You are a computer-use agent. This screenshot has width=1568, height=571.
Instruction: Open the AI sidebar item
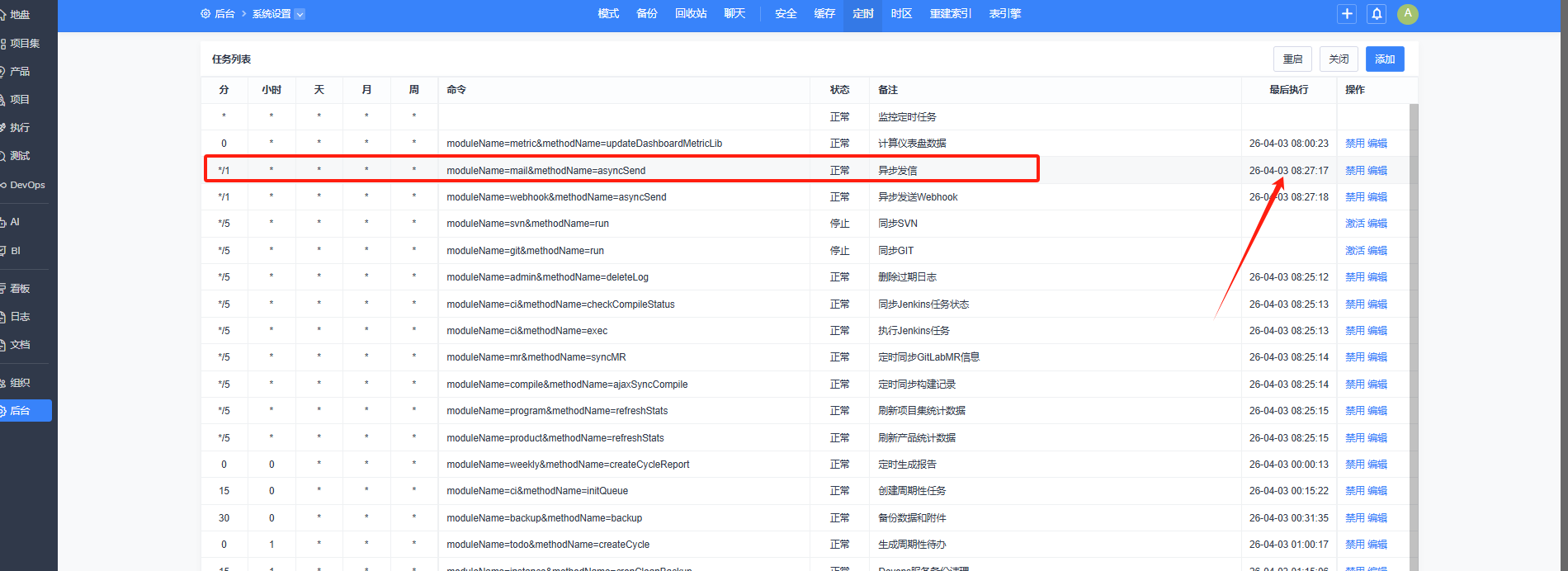15,222
